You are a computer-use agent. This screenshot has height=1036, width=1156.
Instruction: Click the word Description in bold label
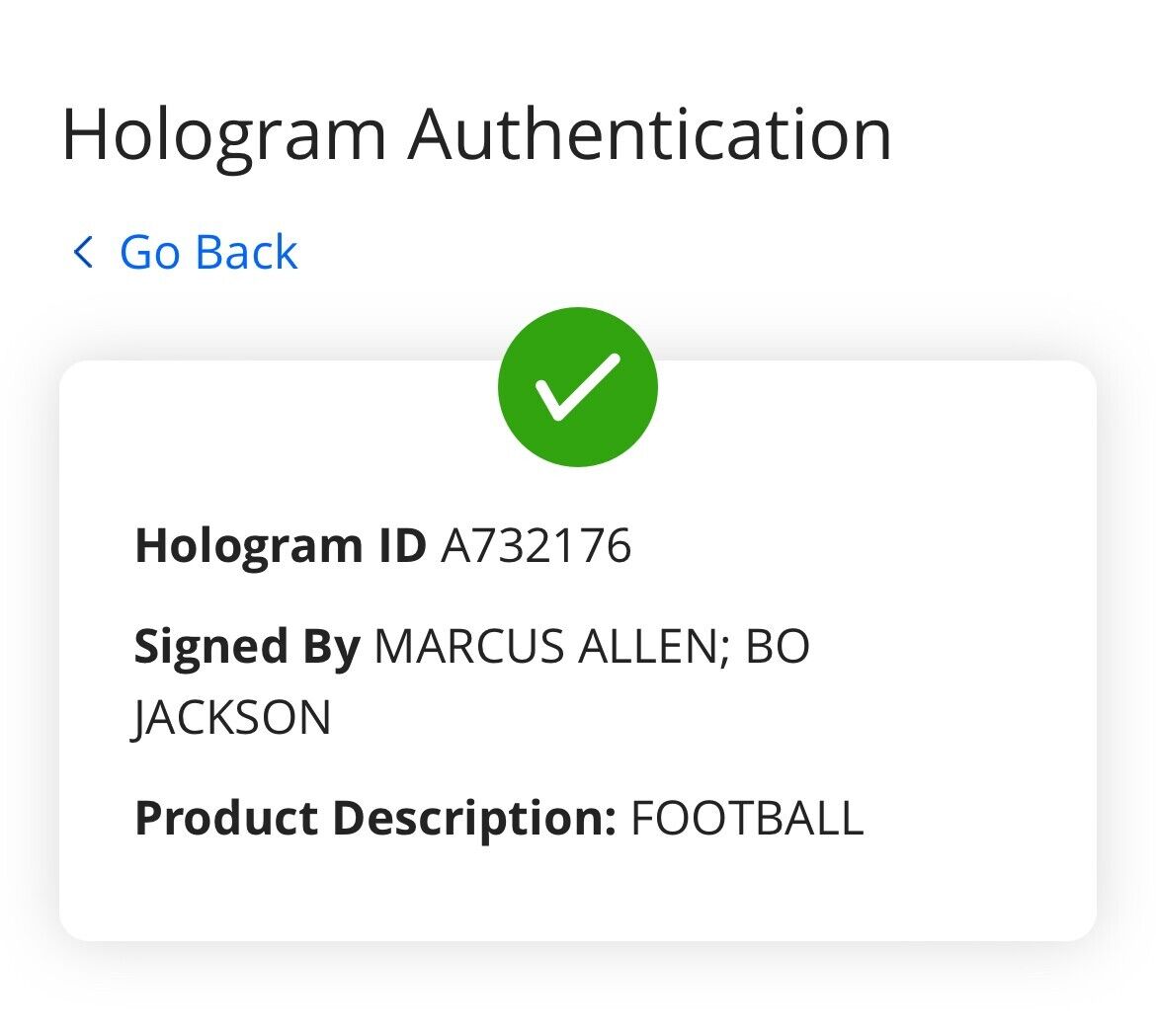point(474,819)
